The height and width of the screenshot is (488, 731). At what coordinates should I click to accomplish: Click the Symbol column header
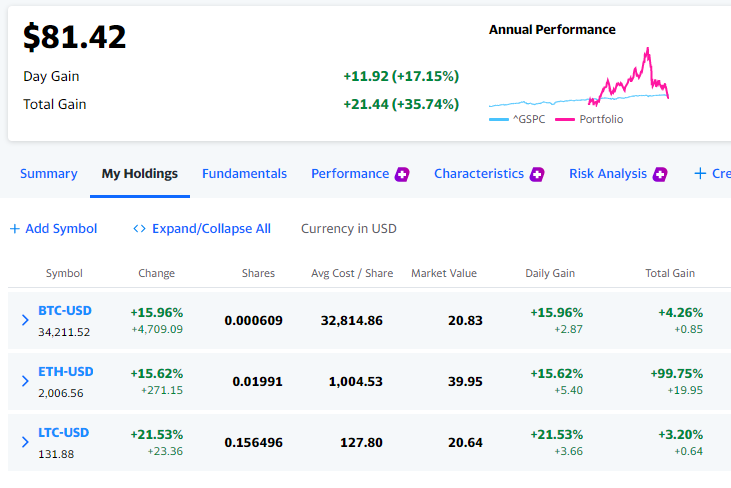(64, 273)
